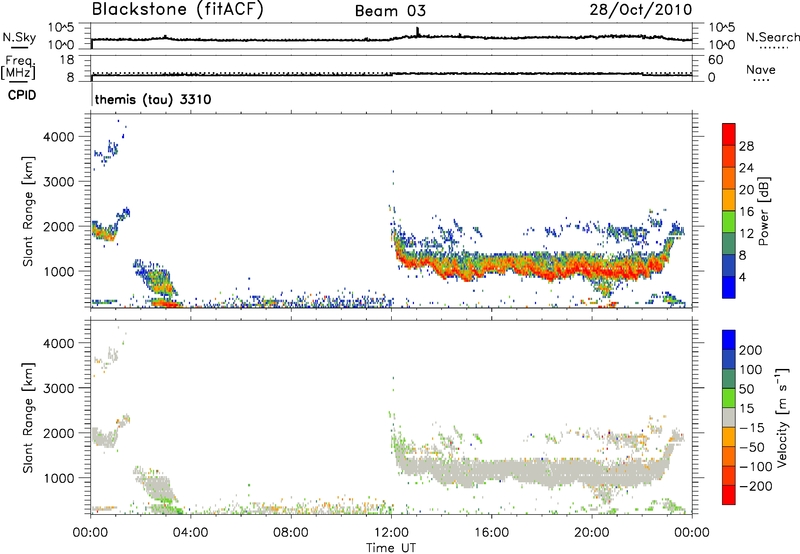
Task: Click the '16:00' time axis label
Action: [x=491, y=533]
